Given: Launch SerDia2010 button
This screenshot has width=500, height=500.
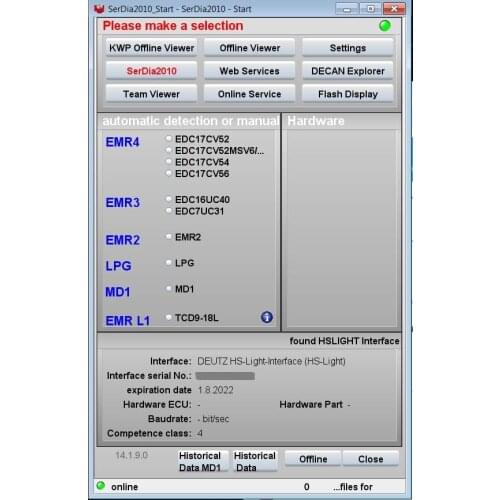Looking at the screenshot, I should click(151, 71).
